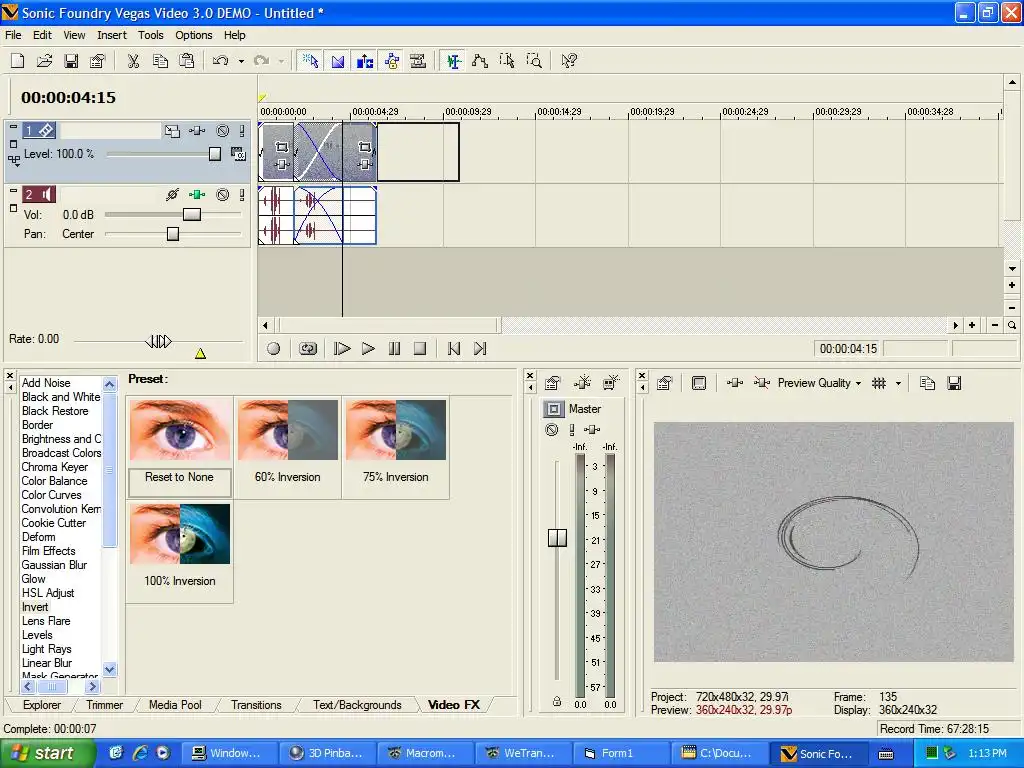Click the Record button in transport bar

pos(274,349)
